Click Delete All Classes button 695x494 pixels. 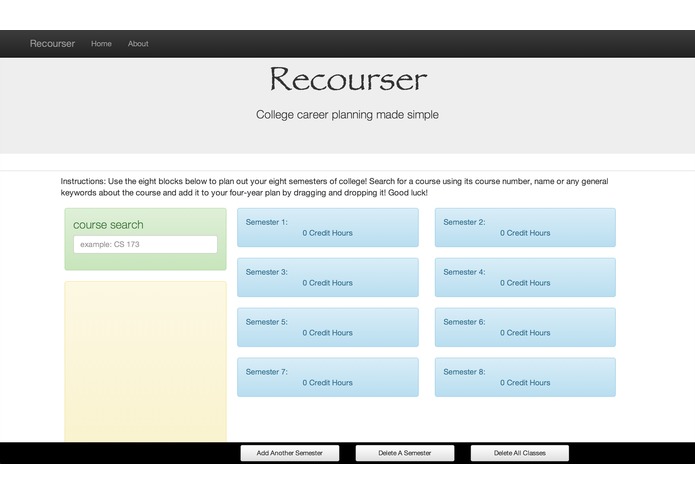coord(519,453)
